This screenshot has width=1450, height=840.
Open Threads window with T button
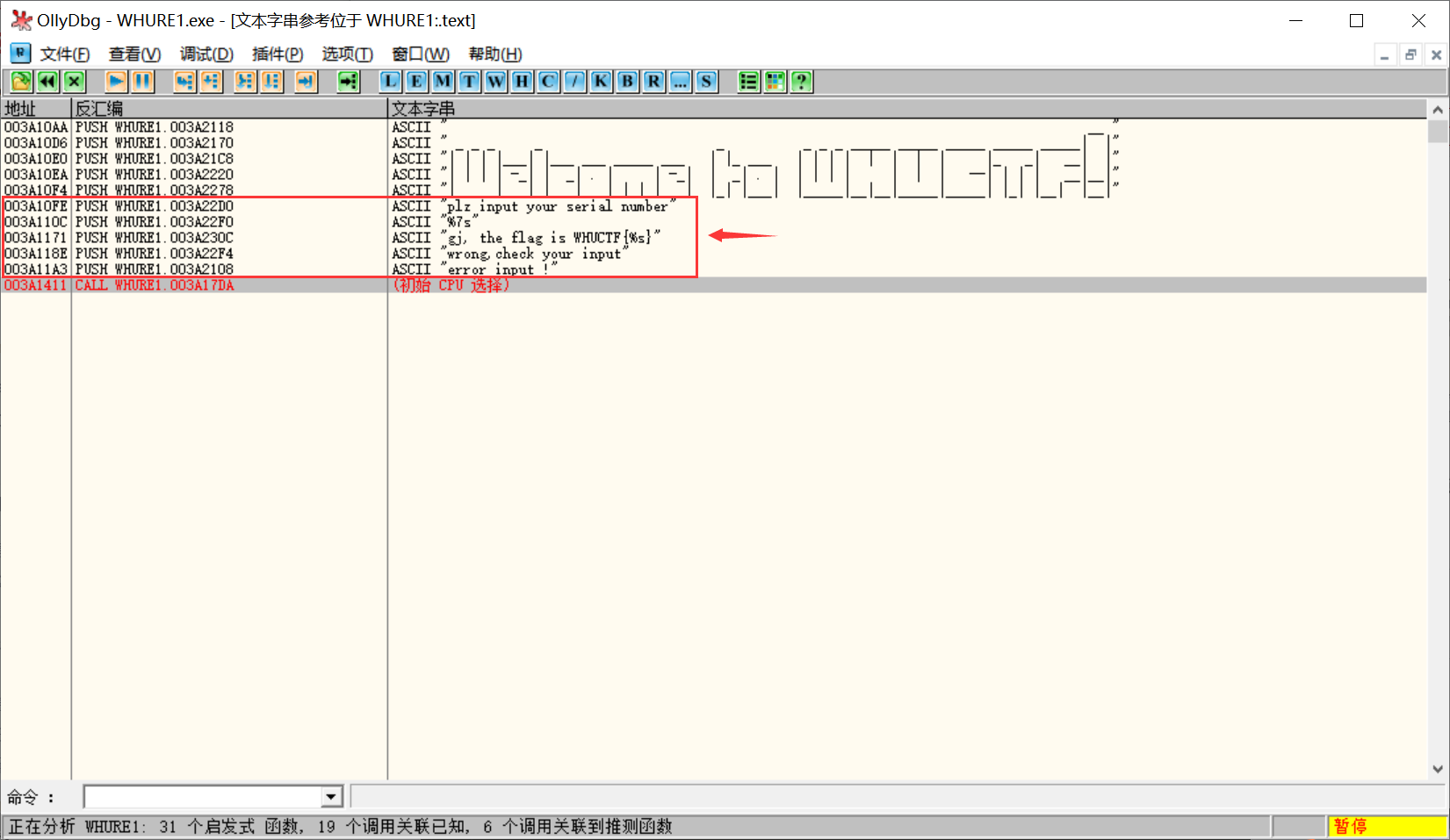pos(469,82)
